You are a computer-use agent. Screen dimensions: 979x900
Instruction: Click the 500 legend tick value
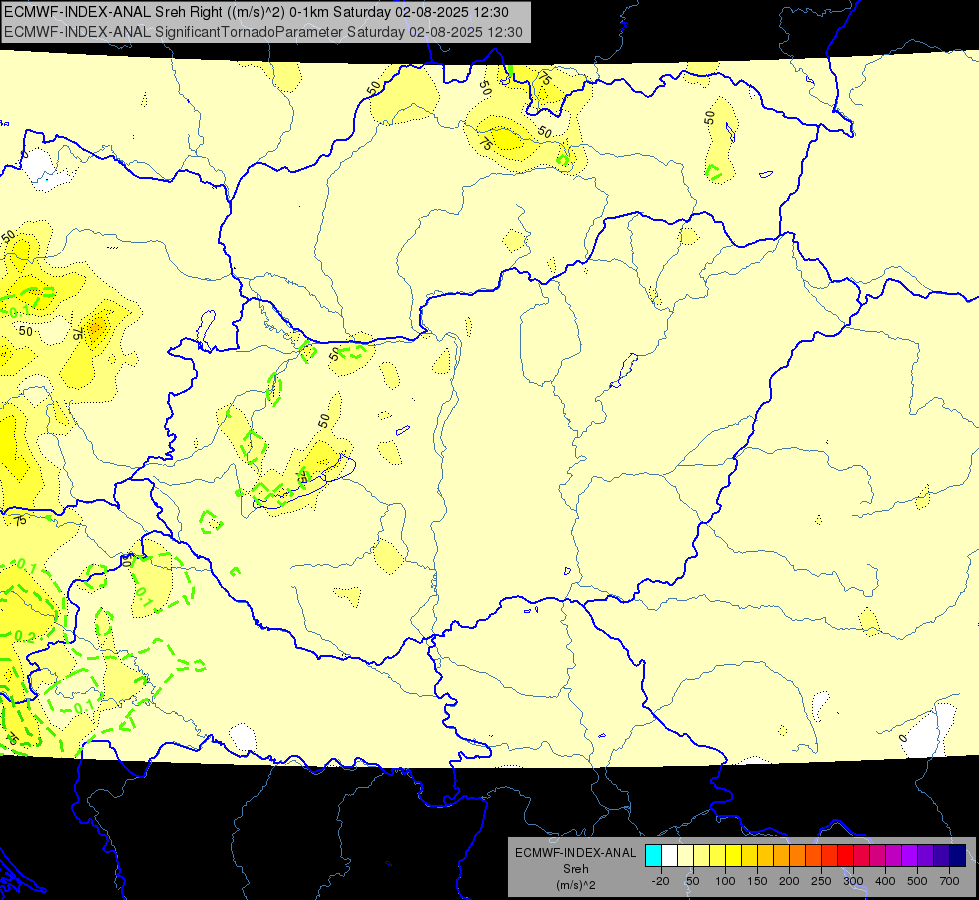point(917,881)
